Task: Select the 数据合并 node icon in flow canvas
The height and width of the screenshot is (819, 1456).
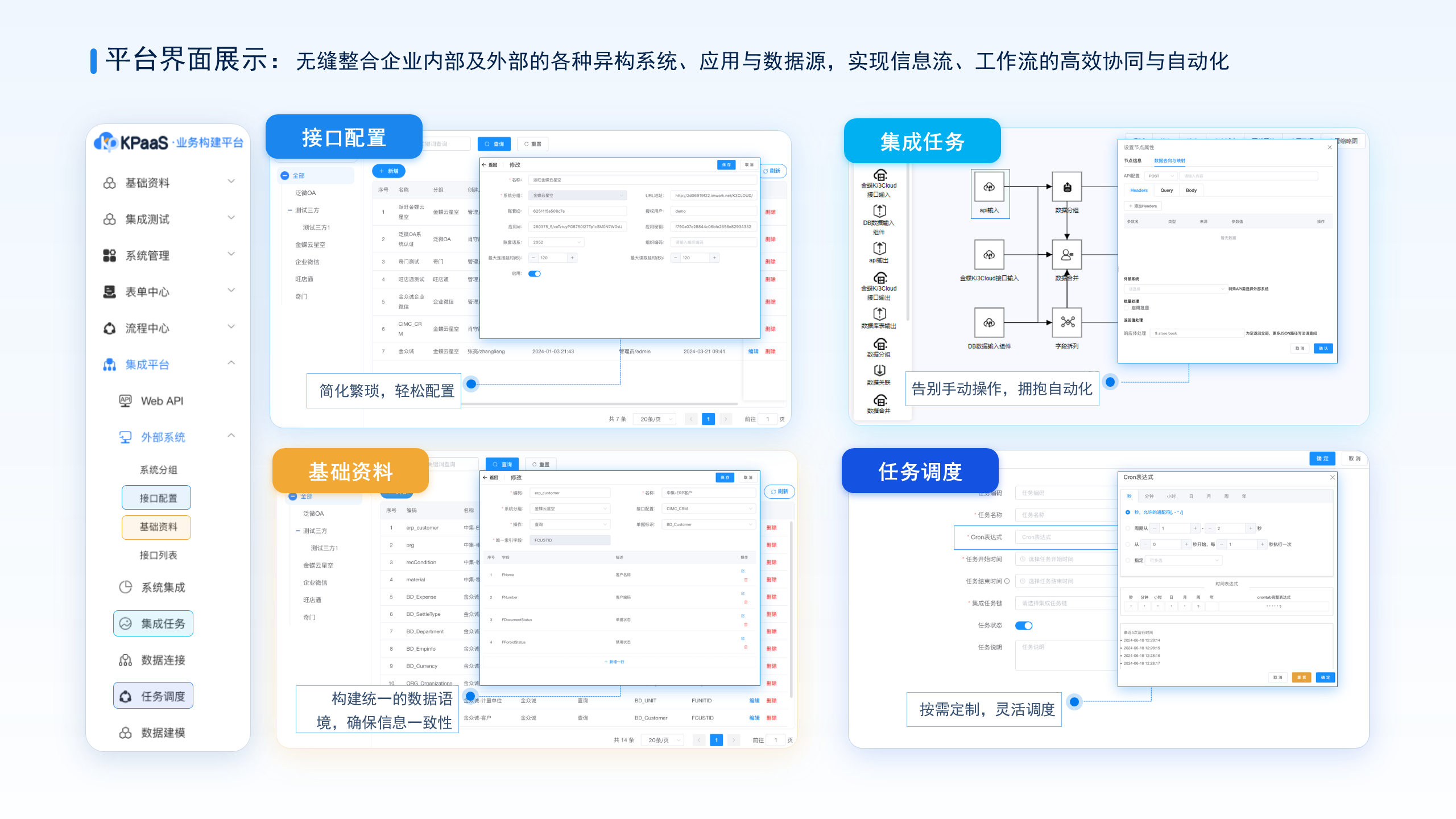Action: [1067, 255]
